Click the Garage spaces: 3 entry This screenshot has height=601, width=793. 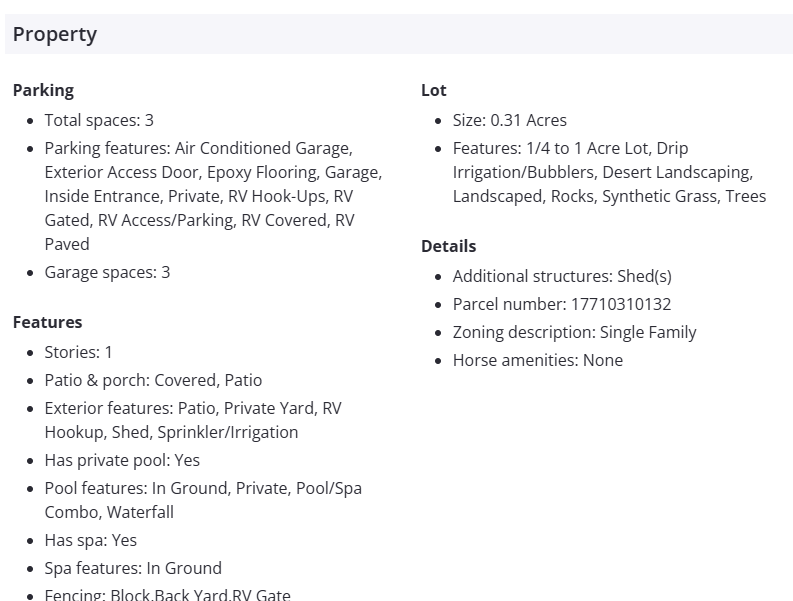[x=107, y=272]
